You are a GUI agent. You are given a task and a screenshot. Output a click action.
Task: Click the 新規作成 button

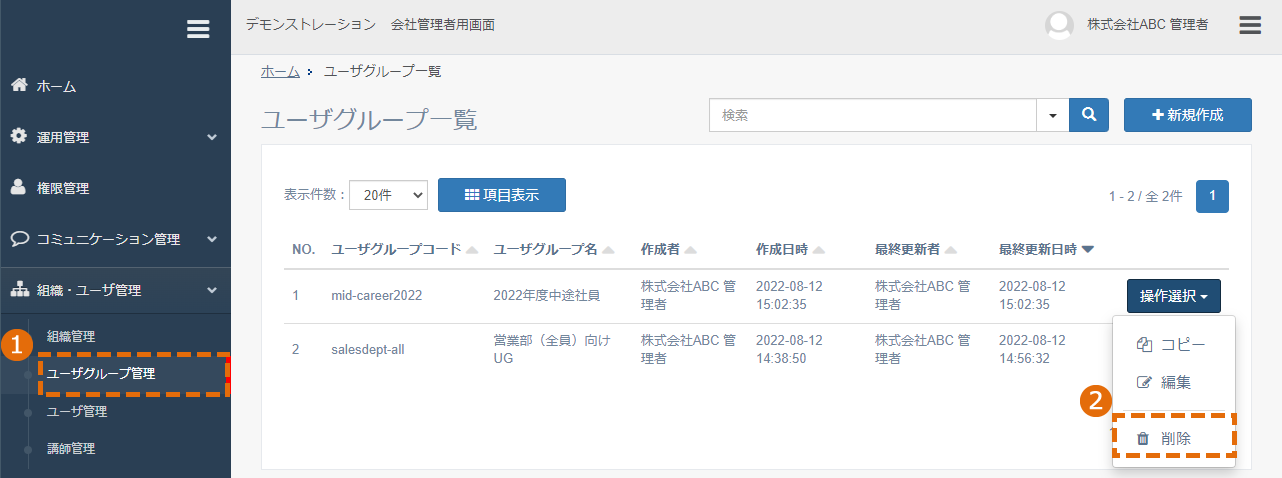1188,115
